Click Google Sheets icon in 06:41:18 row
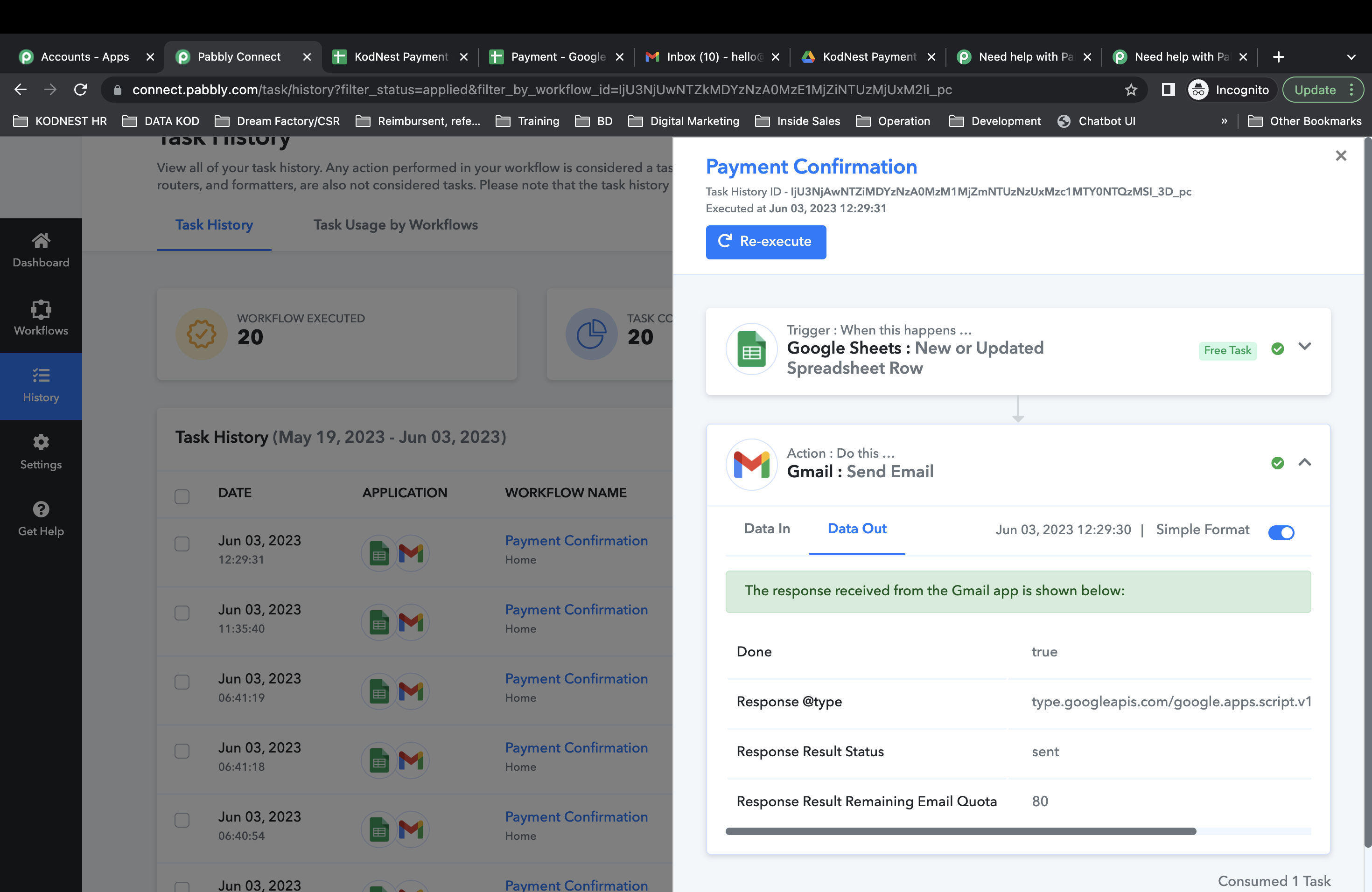The image size is (1372, 892). tap(379, 760)
